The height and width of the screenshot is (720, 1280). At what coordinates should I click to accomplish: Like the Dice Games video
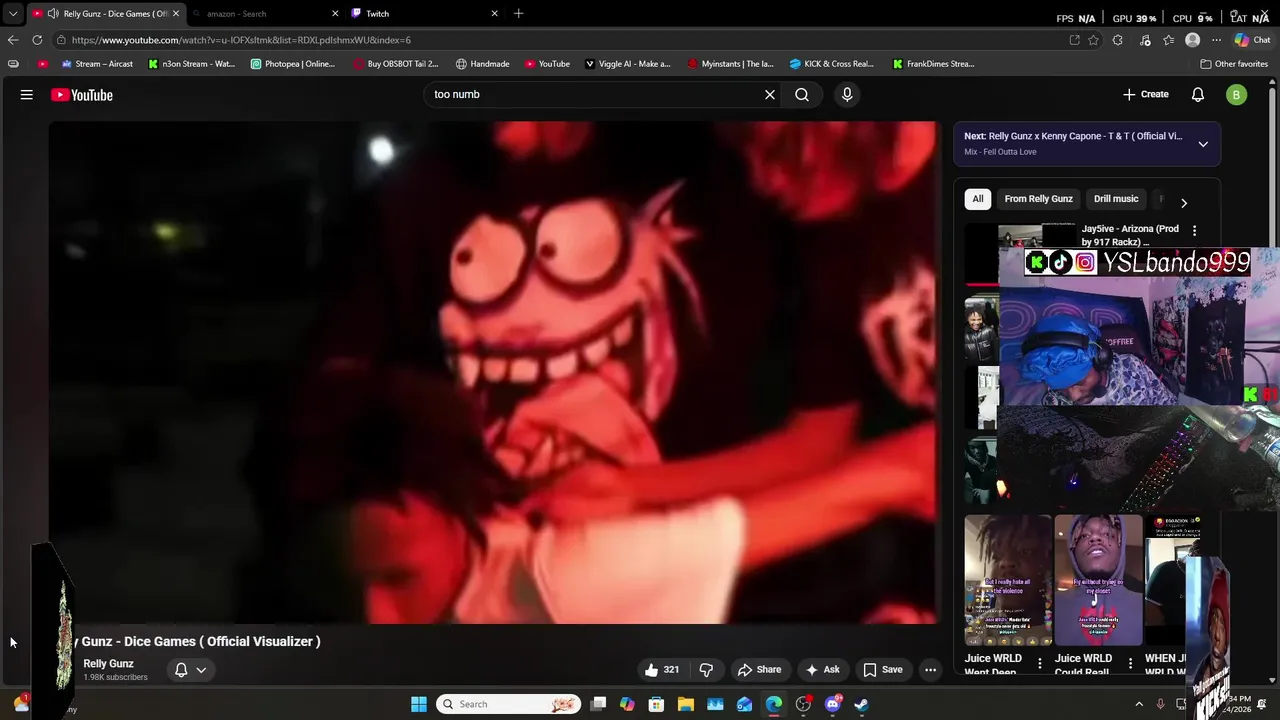click(662, 670)
